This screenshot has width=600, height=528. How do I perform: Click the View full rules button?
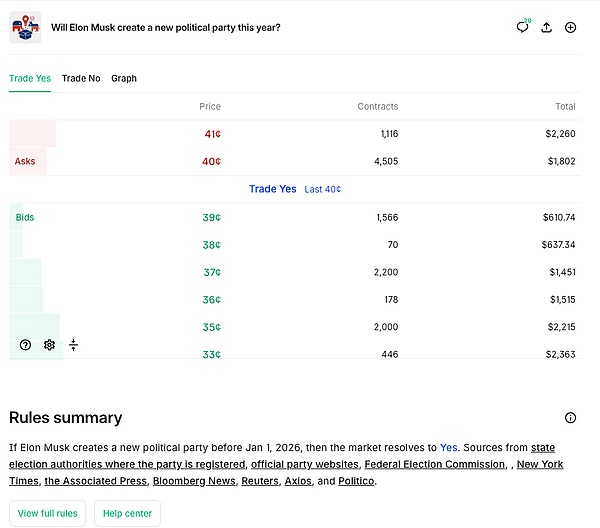coord(46,514)
